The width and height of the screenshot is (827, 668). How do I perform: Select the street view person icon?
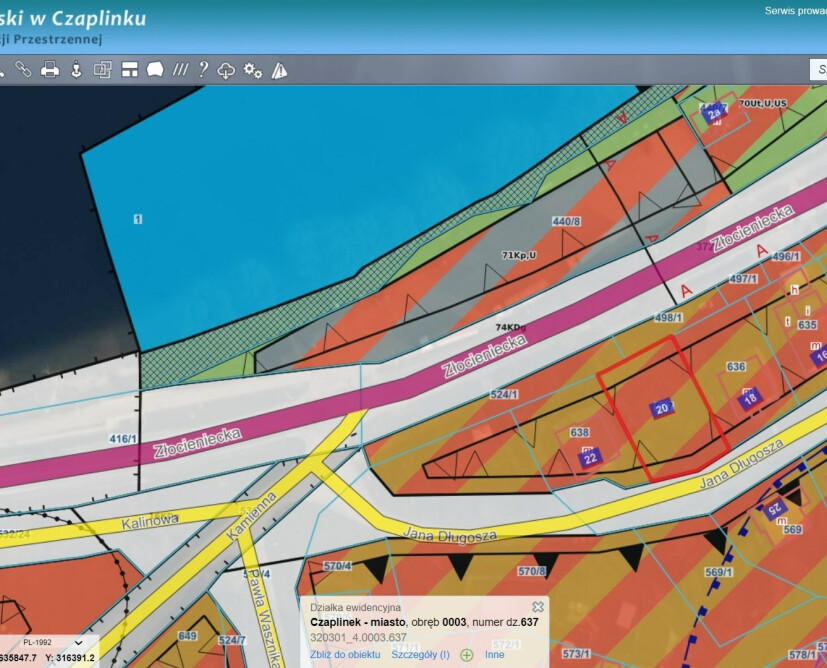[x=75, y=70]
